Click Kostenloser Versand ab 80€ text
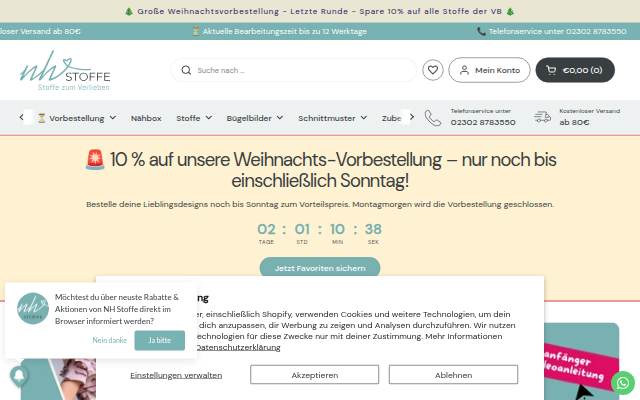The height and width of the screenshot is (400, 640). (x=589, y=117)
